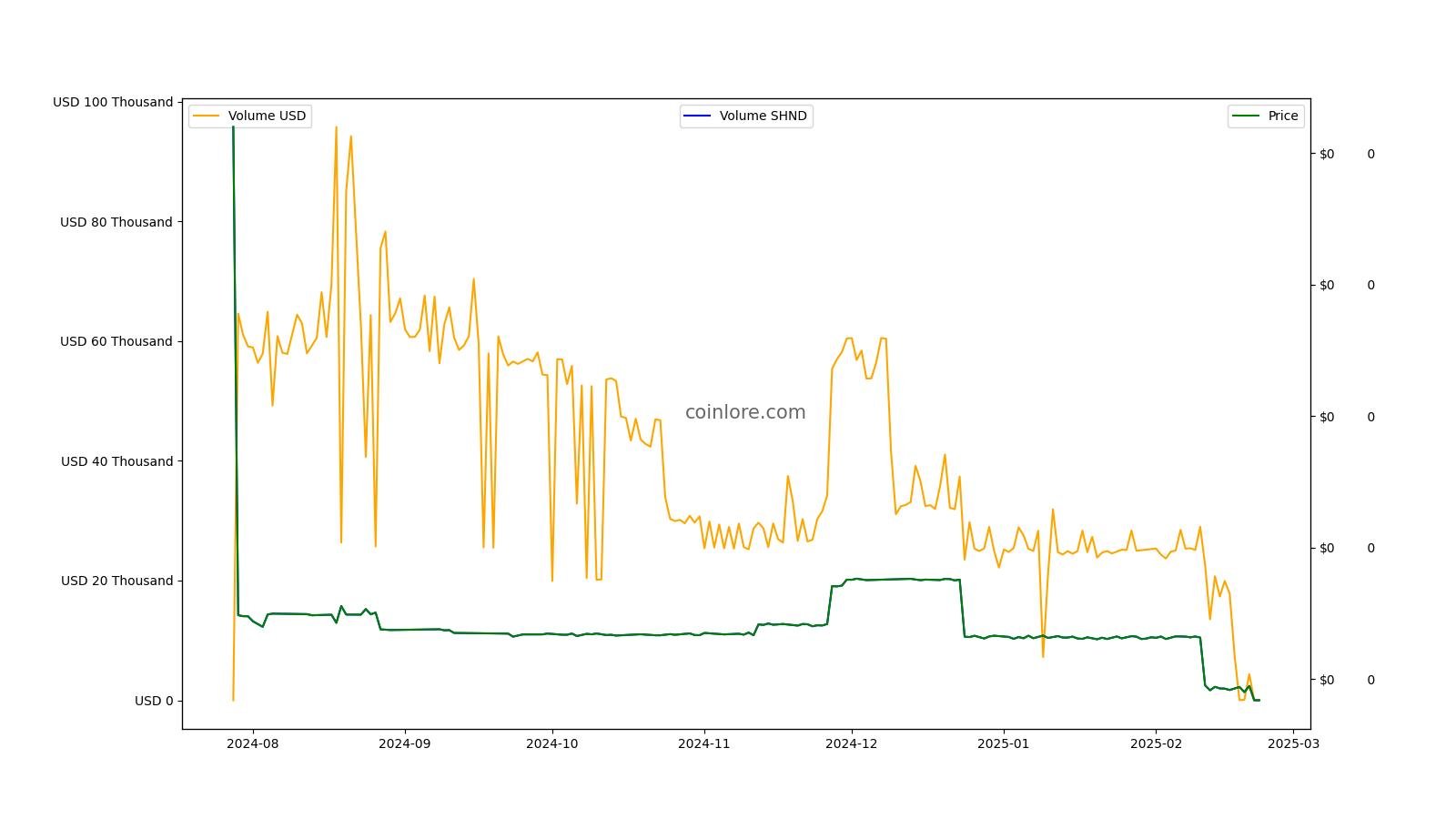Viewport: 1456px width, 819px height.
Task: Click the 2025-03 date label
Action: pos(1293,743)
